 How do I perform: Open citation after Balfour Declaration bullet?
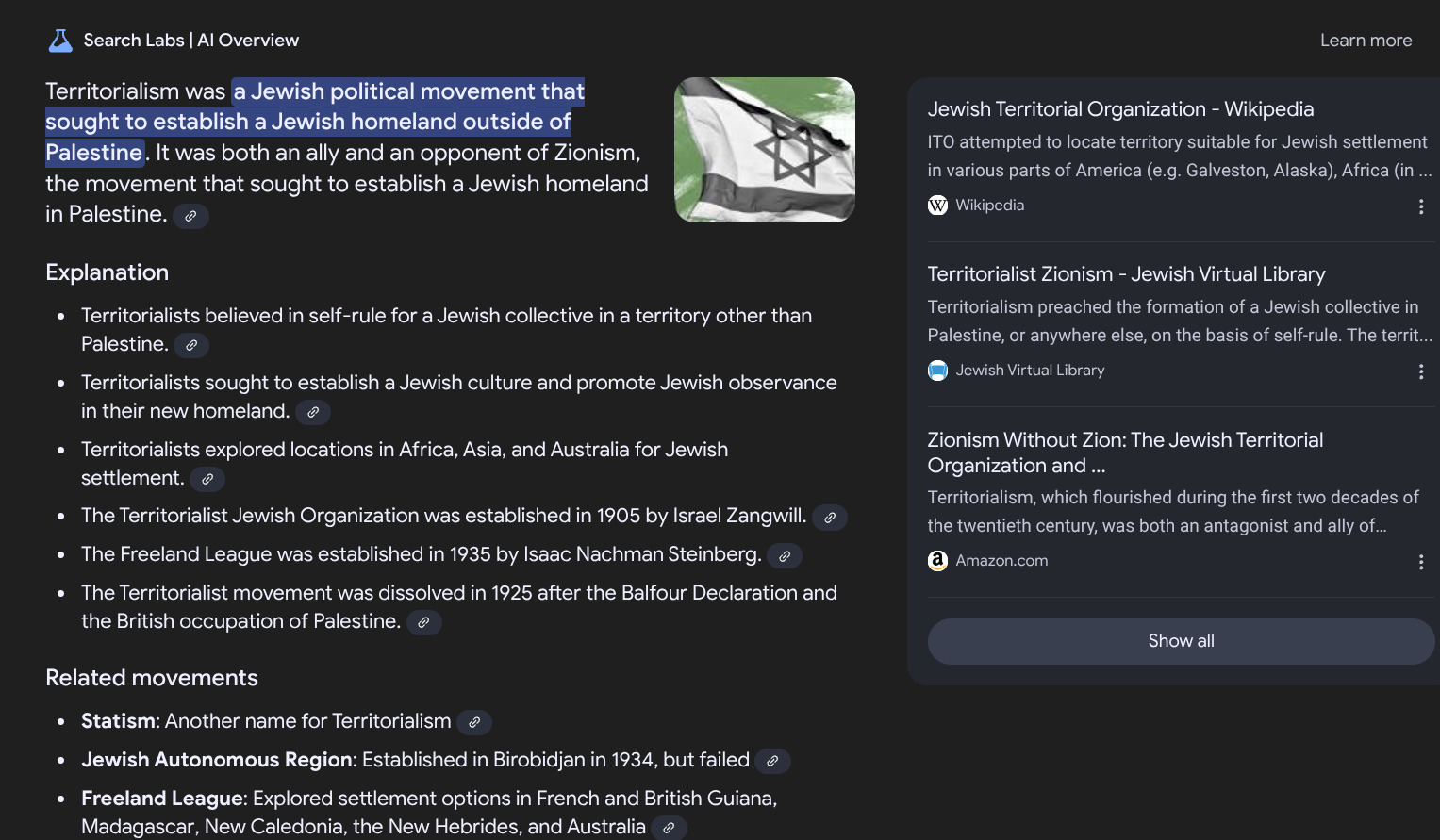pos(424,622)
